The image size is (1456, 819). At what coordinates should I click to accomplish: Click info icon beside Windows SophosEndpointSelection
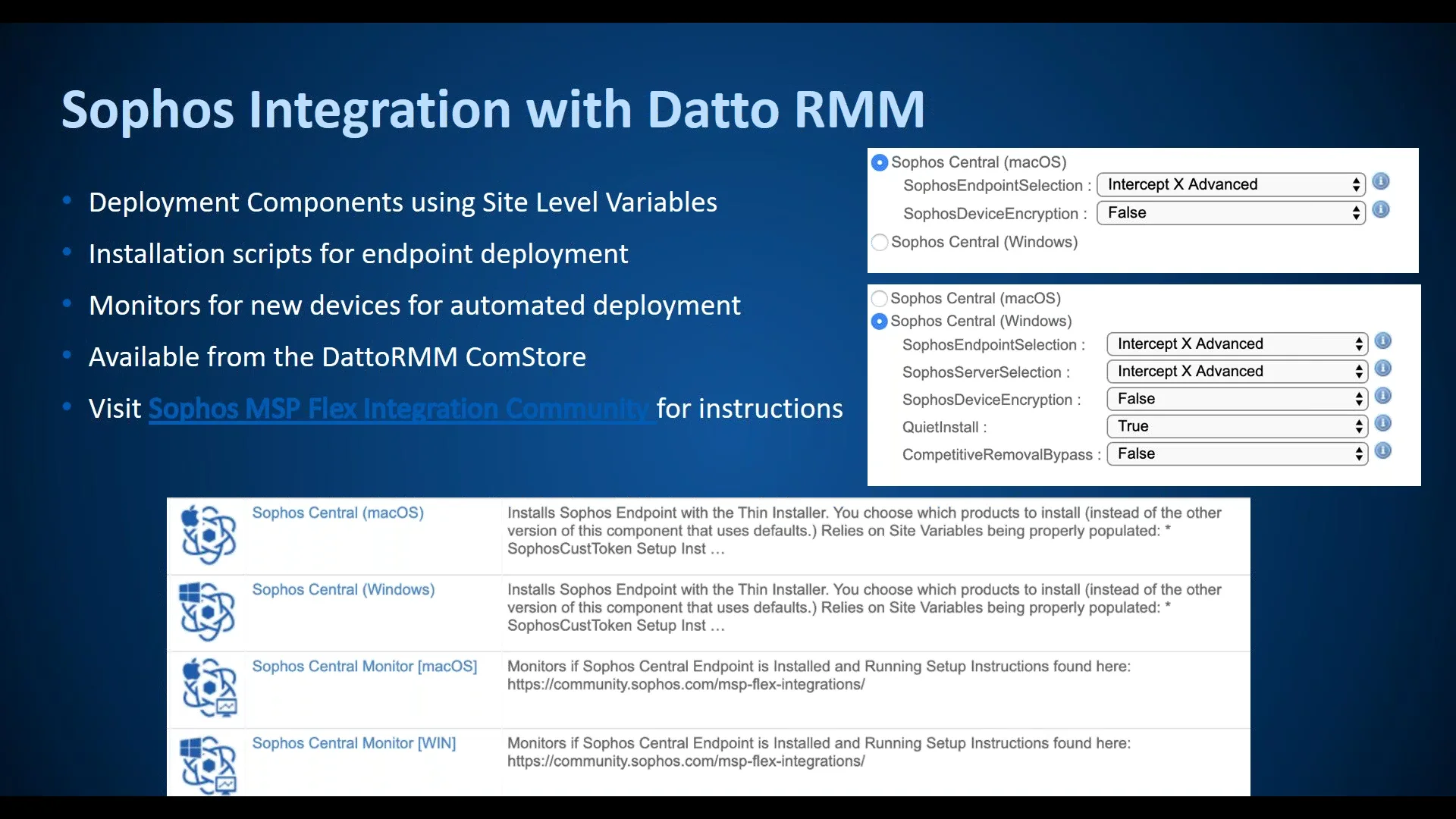(x=1383, y=340)
